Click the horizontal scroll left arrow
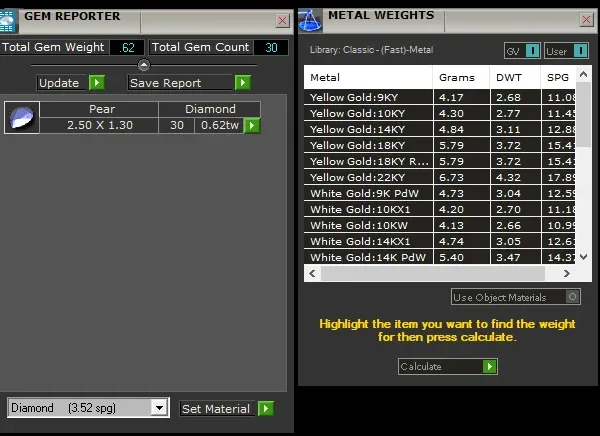Image resolution: width=600 pixels, height=436 pixels. [312, 273]
